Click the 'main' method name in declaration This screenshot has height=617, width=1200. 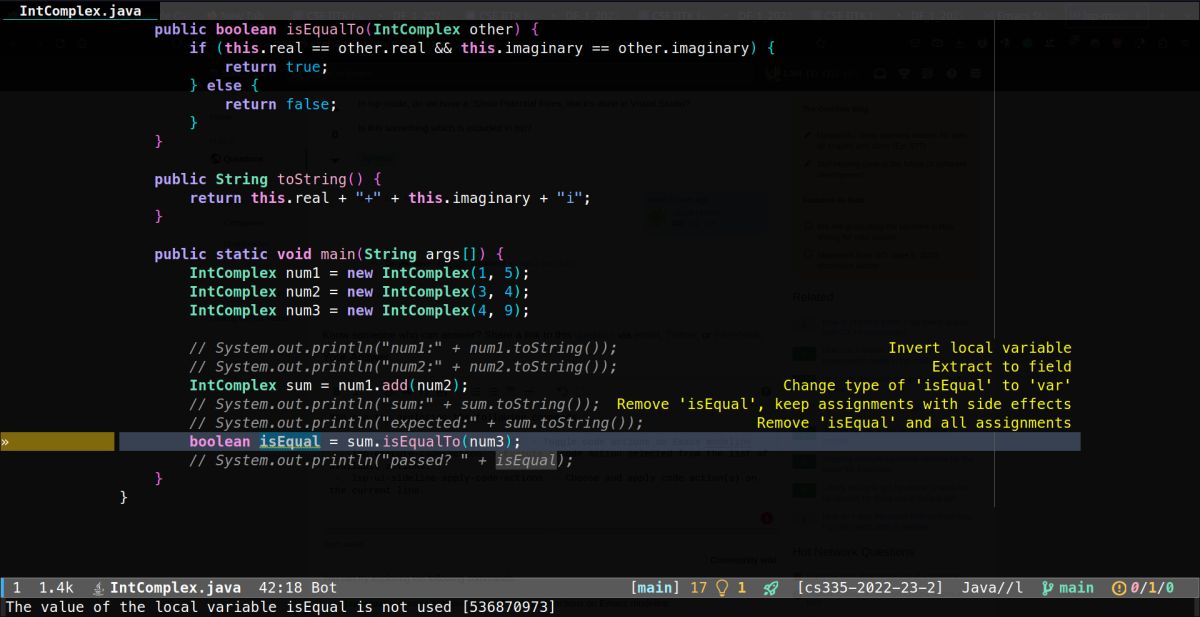point(337,254)
